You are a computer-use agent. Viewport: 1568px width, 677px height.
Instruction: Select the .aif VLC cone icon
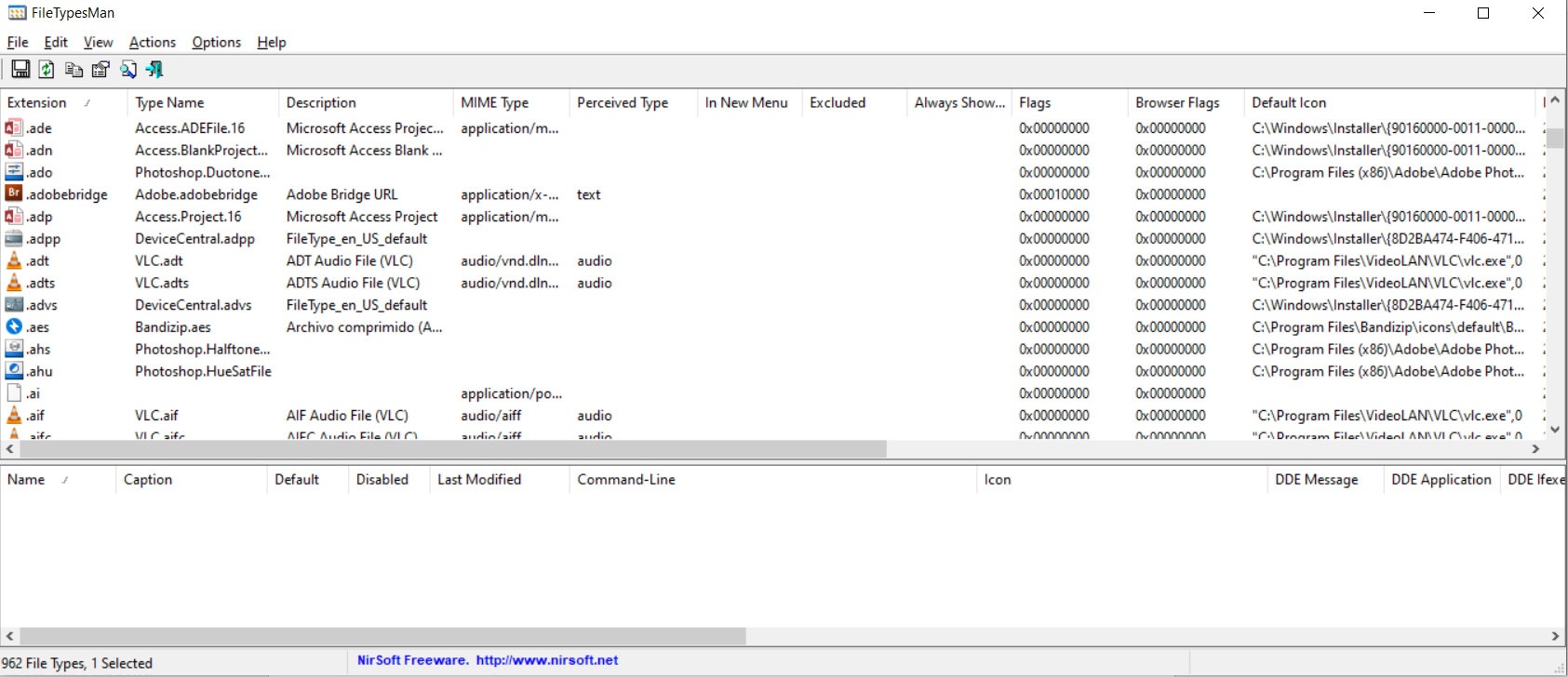[14, 415]
